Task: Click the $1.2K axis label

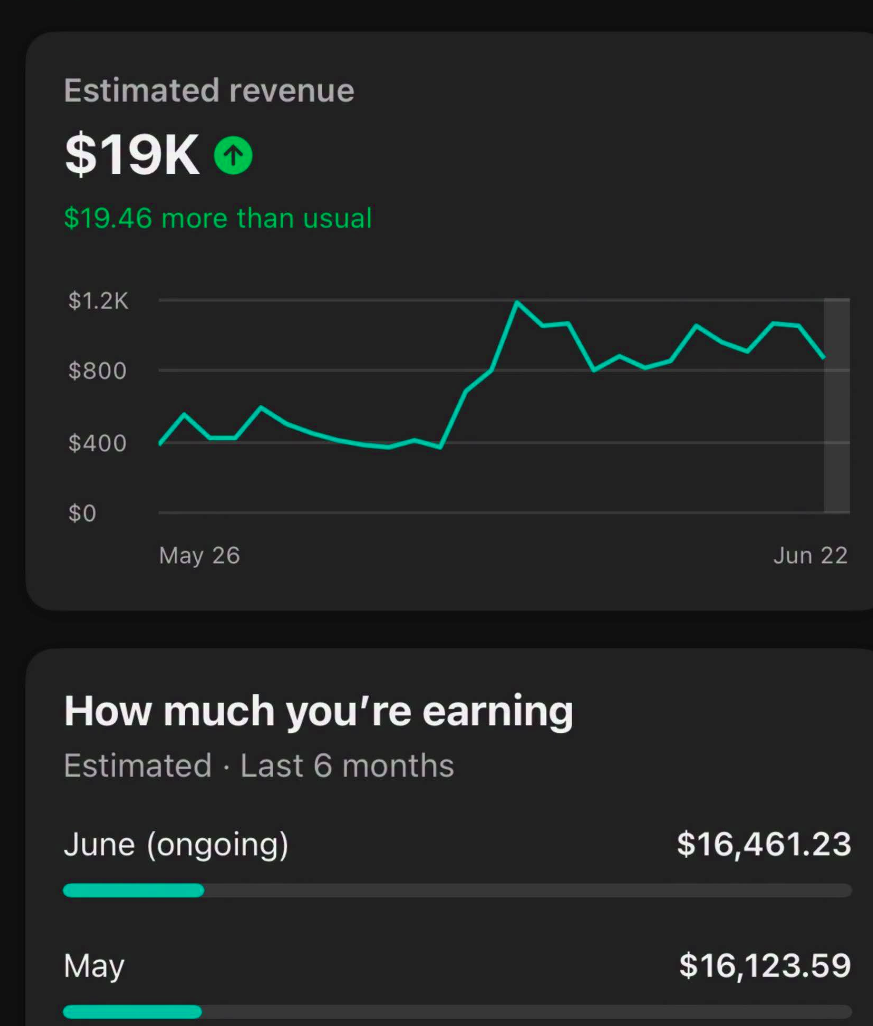Action: (98, 301)
